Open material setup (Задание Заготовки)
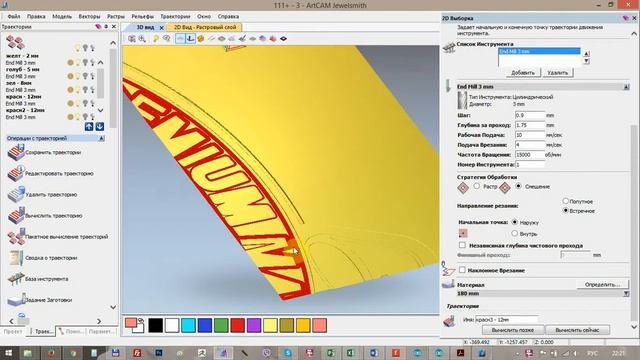Viewport: 640px width, 360px height. [x=16, y=300]
